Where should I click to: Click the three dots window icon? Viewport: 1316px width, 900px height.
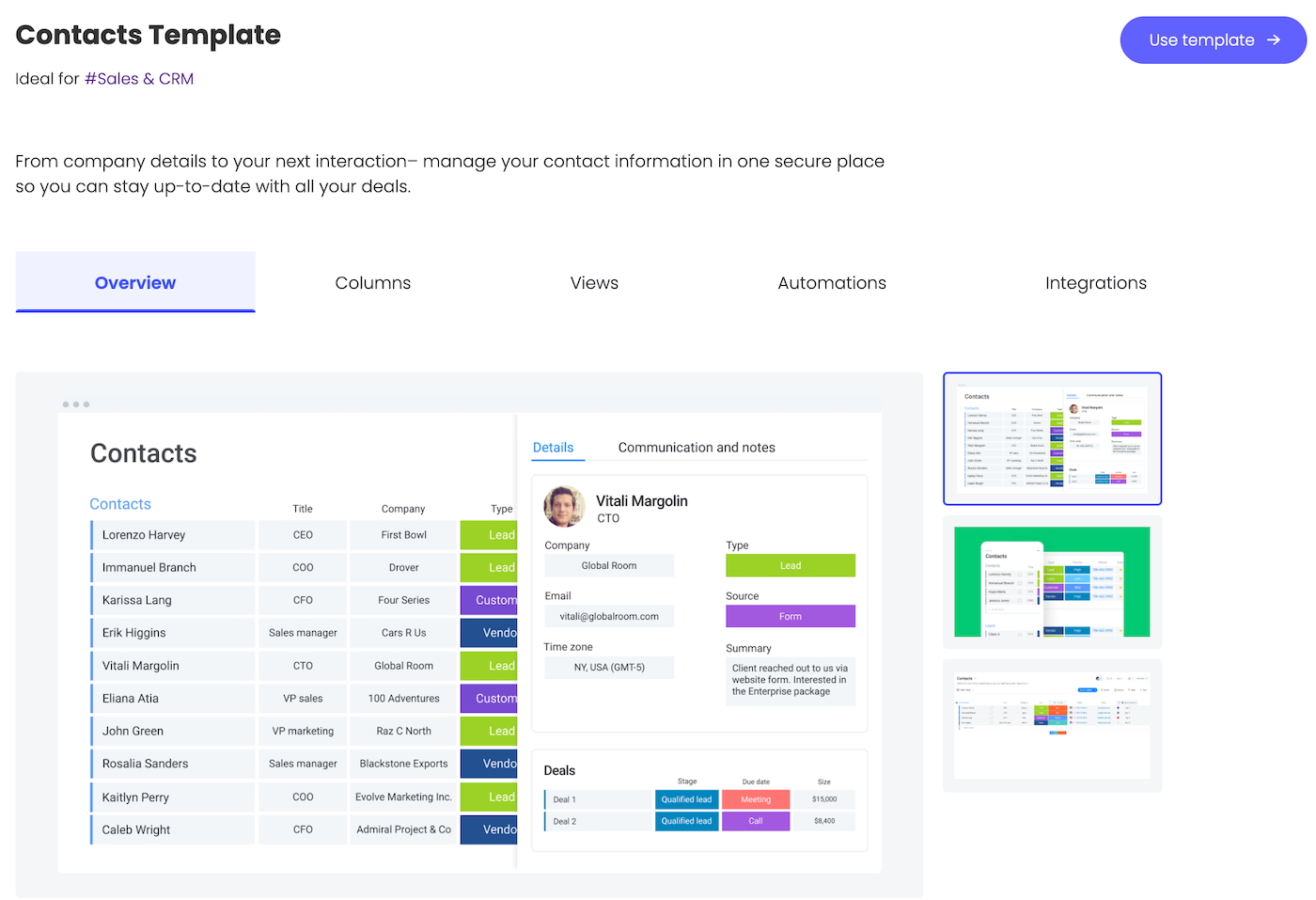[76, 404]
